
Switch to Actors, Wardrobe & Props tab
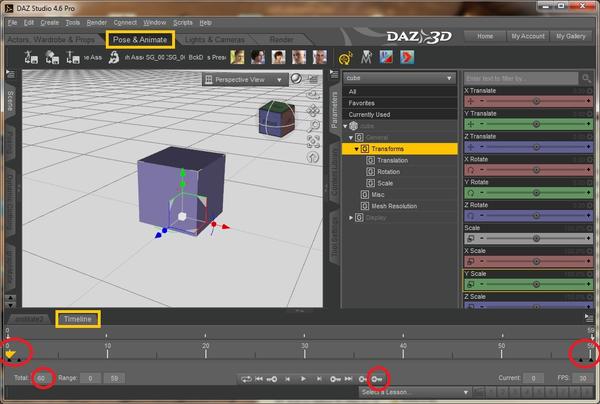click(x=51, y=39)
